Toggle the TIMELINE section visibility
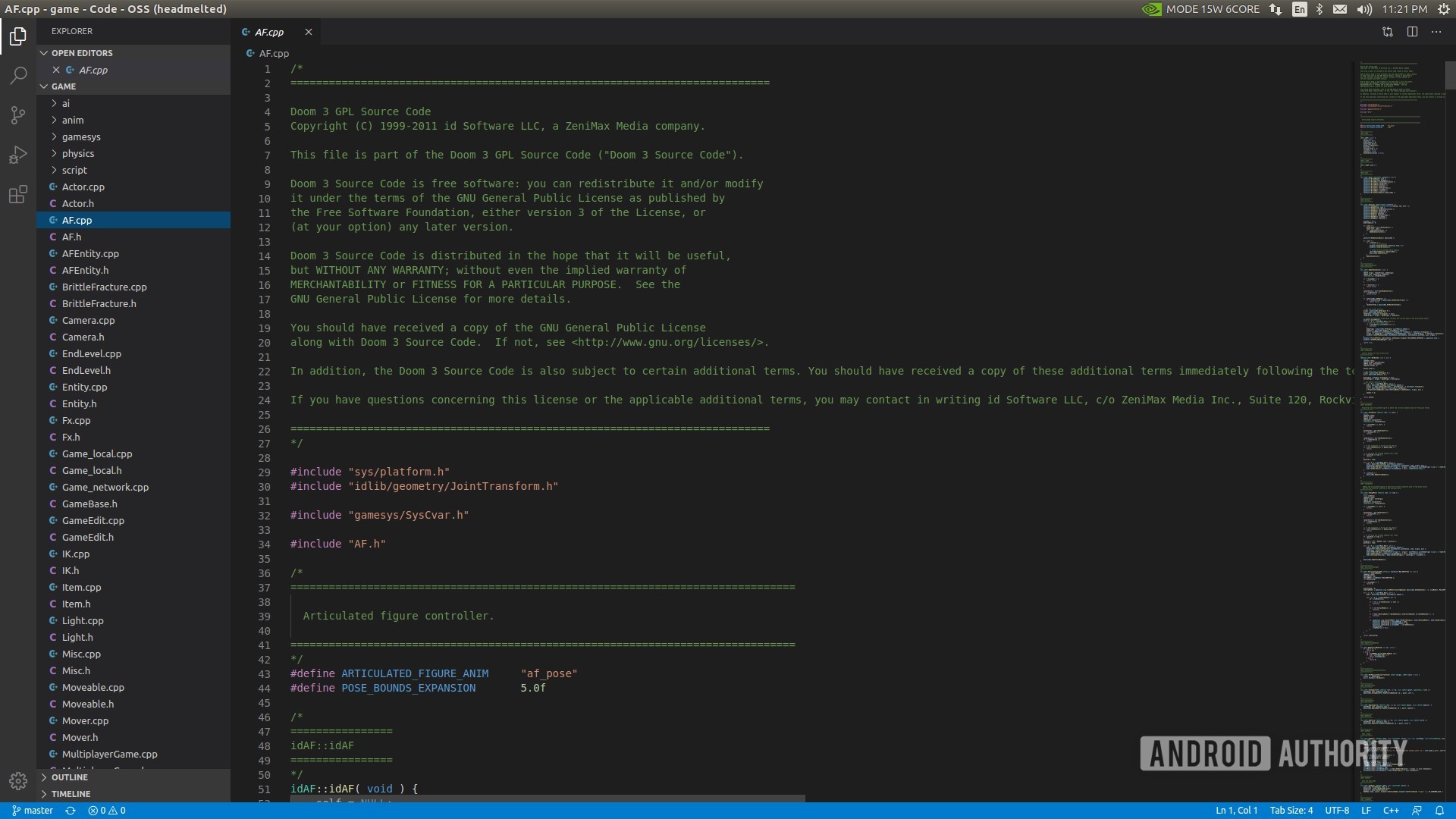 pos(70,793)
